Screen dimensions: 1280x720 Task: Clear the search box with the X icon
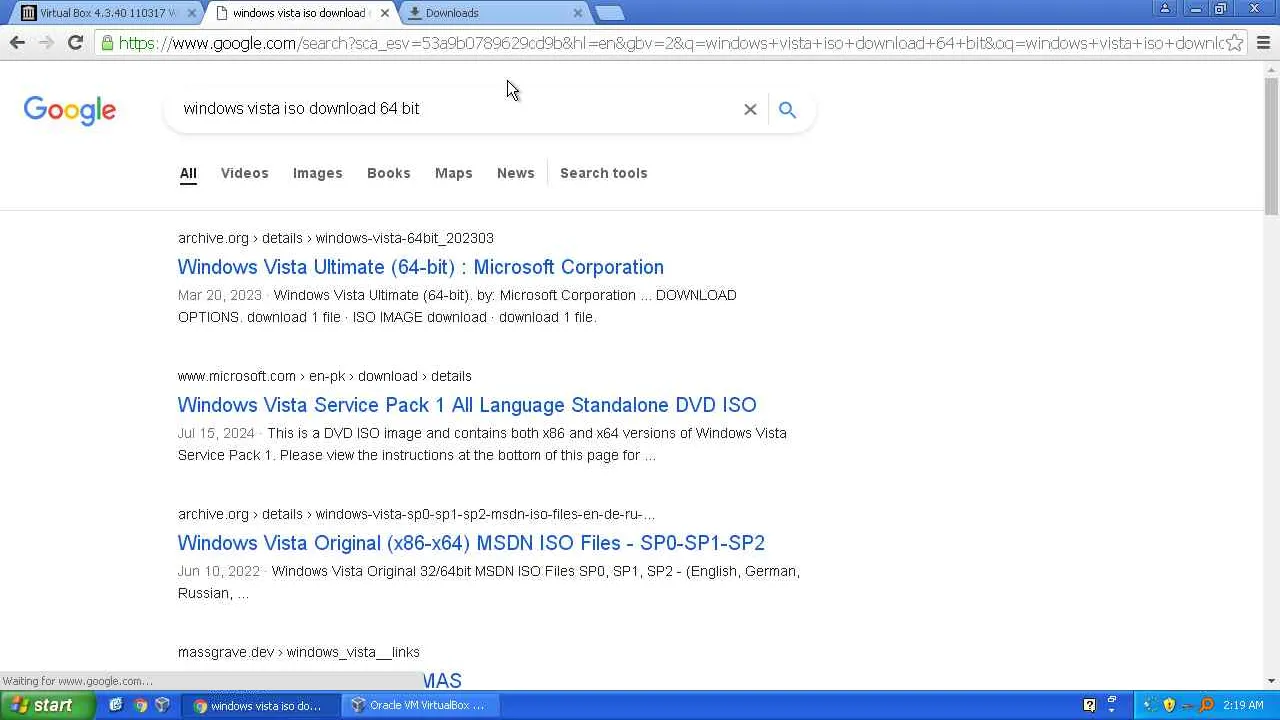(x=750, y=109)
